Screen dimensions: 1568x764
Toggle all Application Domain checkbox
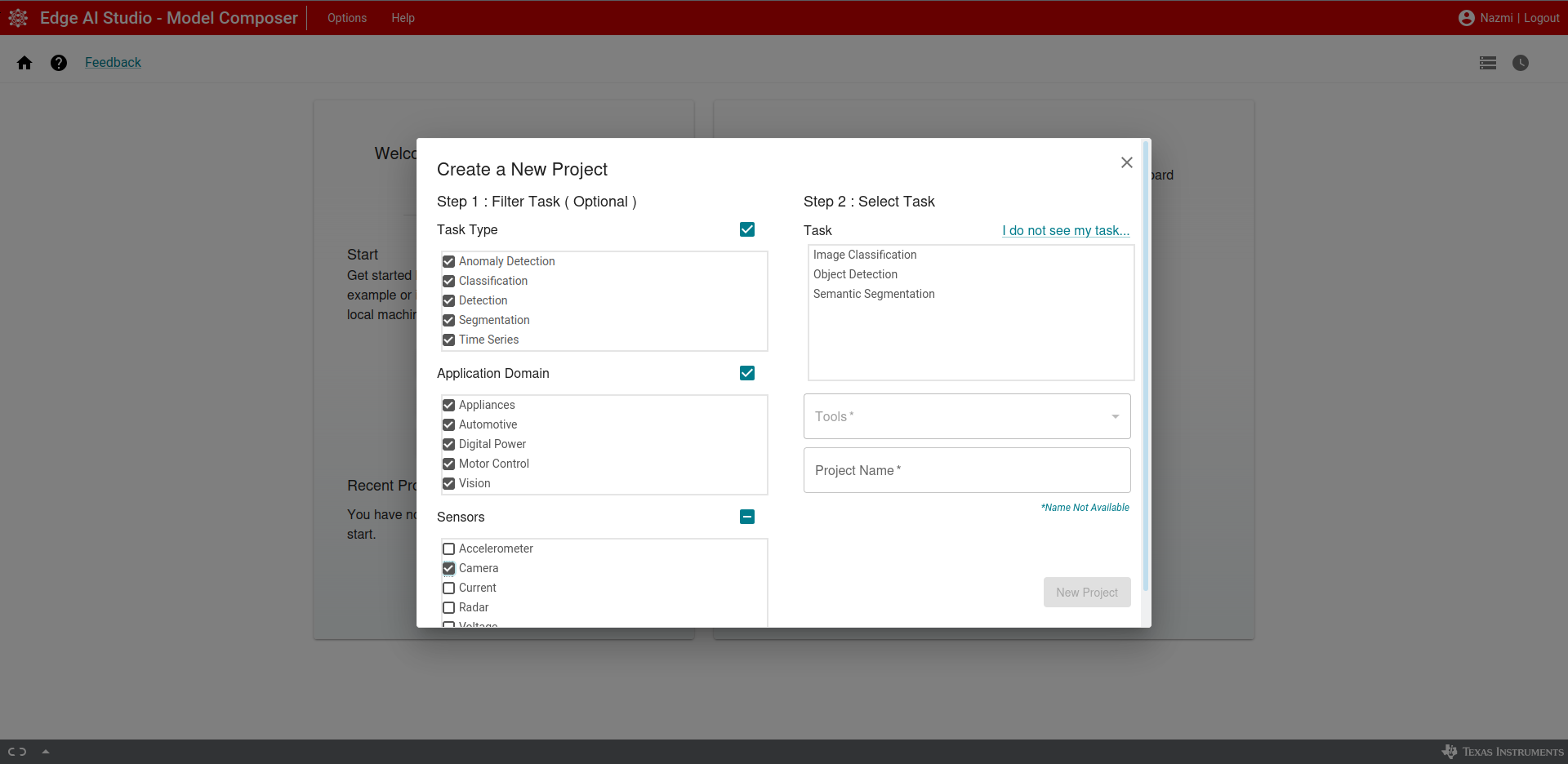click(747, 373)
